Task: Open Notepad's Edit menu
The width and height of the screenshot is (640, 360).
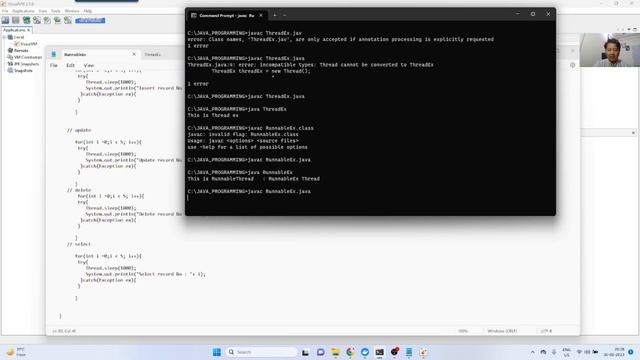Action: click(71, 65)
